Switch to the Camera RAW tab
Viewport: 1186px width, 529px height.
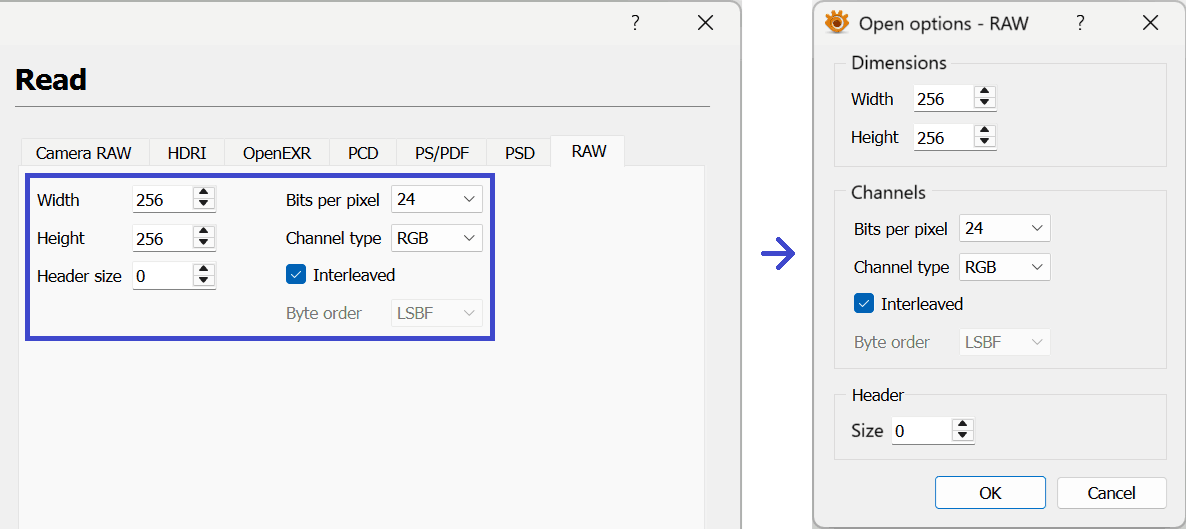[84, 153]
